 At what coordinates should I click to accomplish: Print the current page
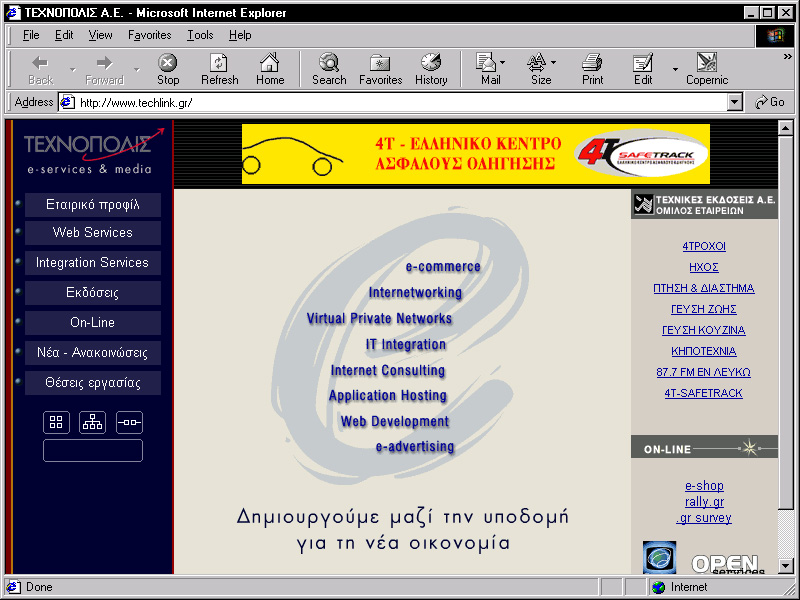(592, 69)
